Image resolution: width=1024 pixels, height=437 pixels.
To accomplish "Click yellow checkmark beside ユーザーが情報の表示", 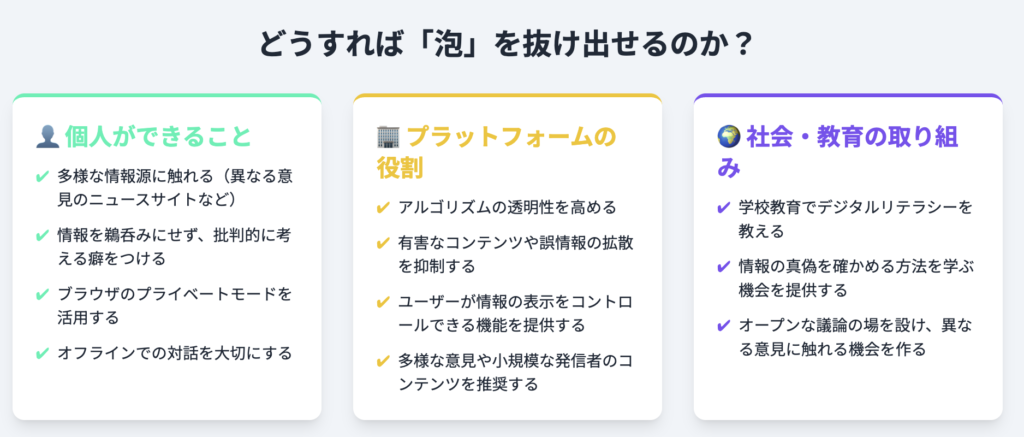I will click(x=383, y=303).
